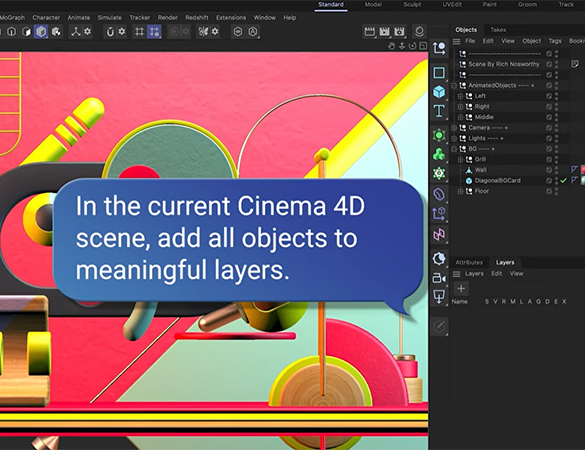Select the Rectangle spline tool
The height and width of the screenshot is (450, 585).
click(x=439, y=72)
